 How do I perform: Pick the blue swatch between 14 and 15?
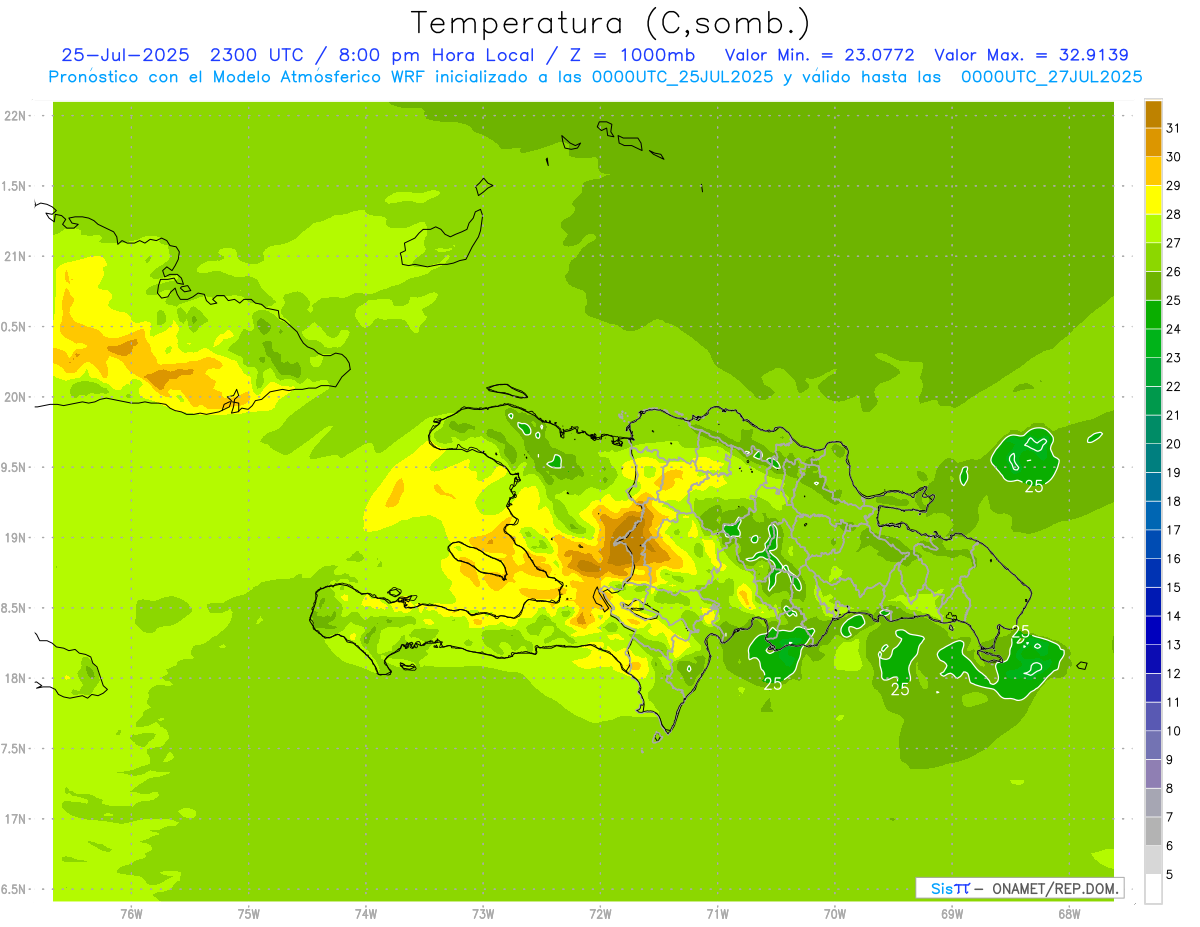[1153, 602]
